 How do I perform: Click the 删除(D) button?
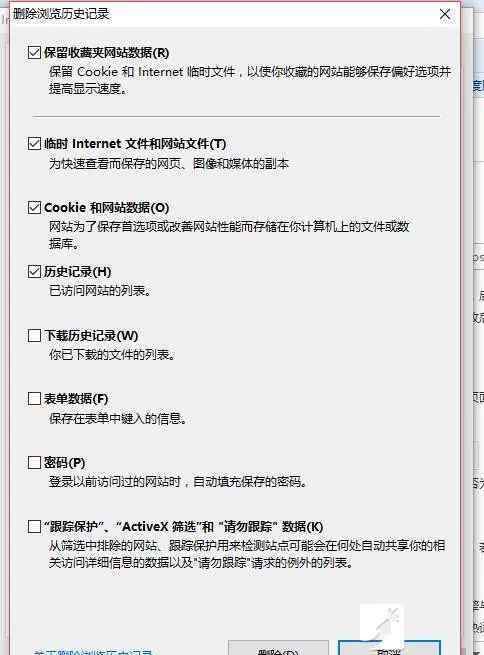[x=279, y=648]
